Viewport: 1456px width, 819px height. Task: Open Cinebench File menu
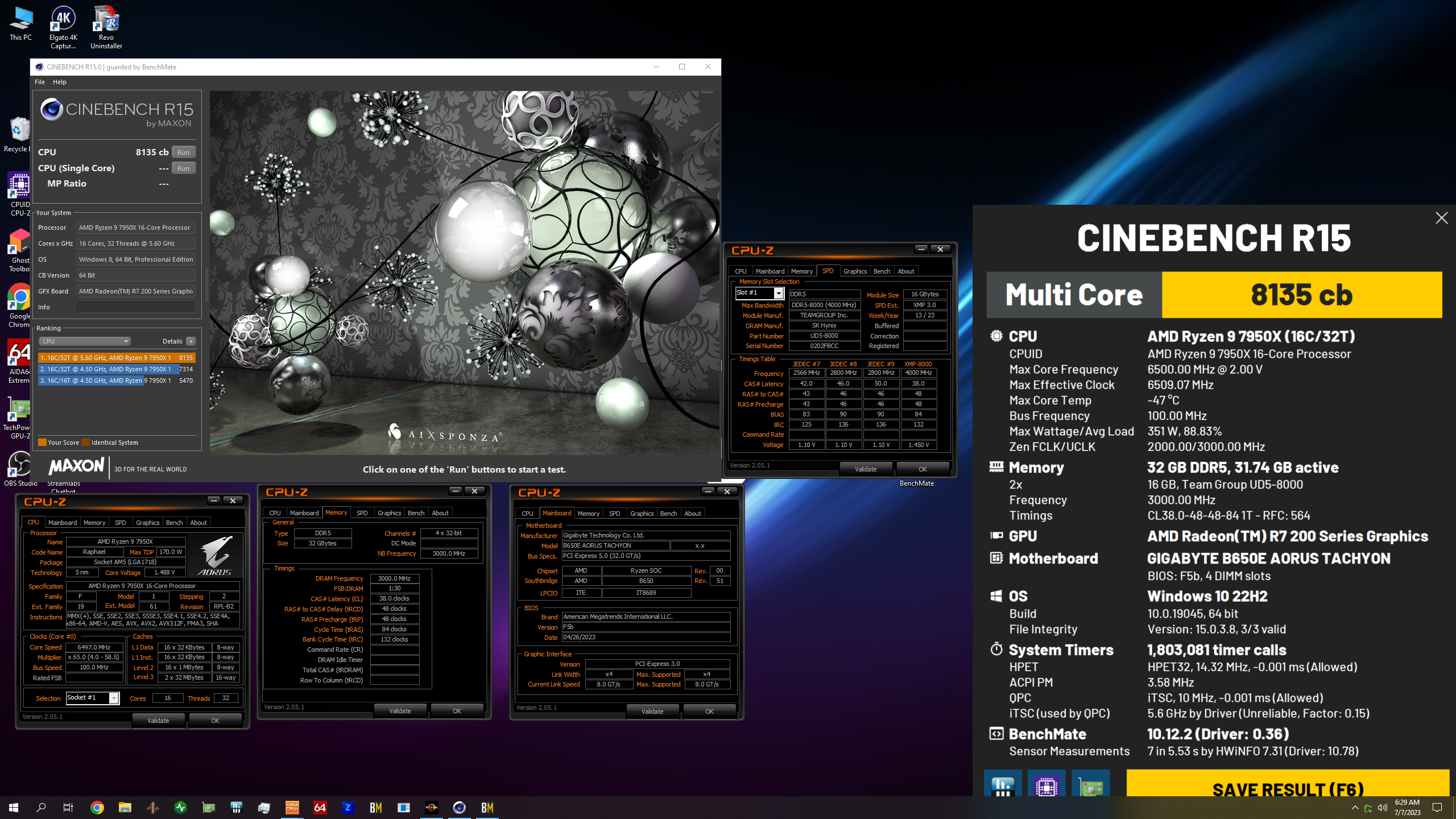[40, 82]
